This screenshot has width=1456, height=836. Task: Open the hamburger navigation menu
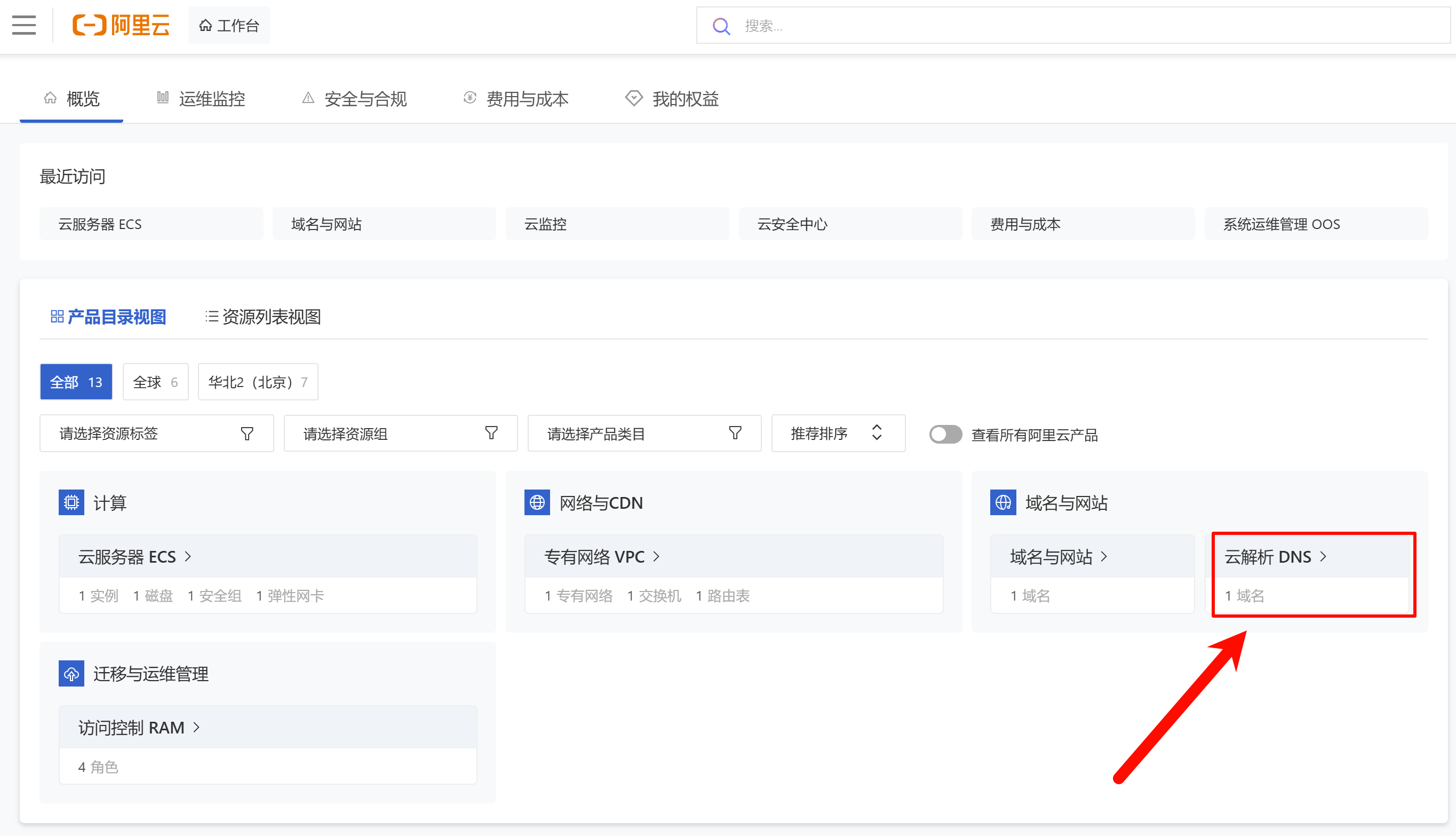[x=23, y=25]
